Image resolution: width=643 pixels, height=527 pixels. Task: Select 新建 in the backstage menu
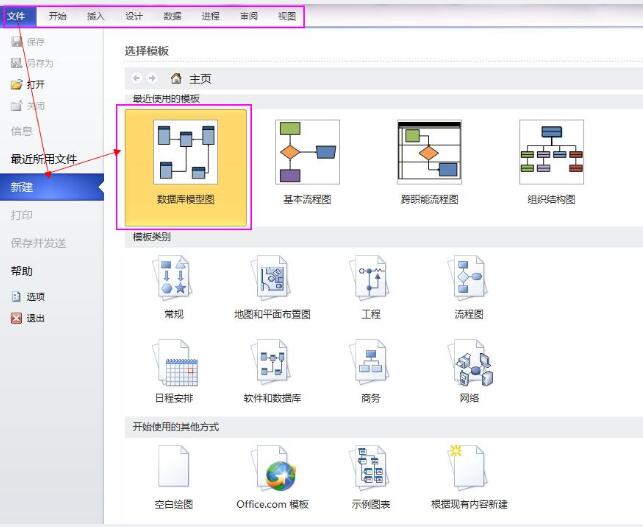(x=52, y=187)
